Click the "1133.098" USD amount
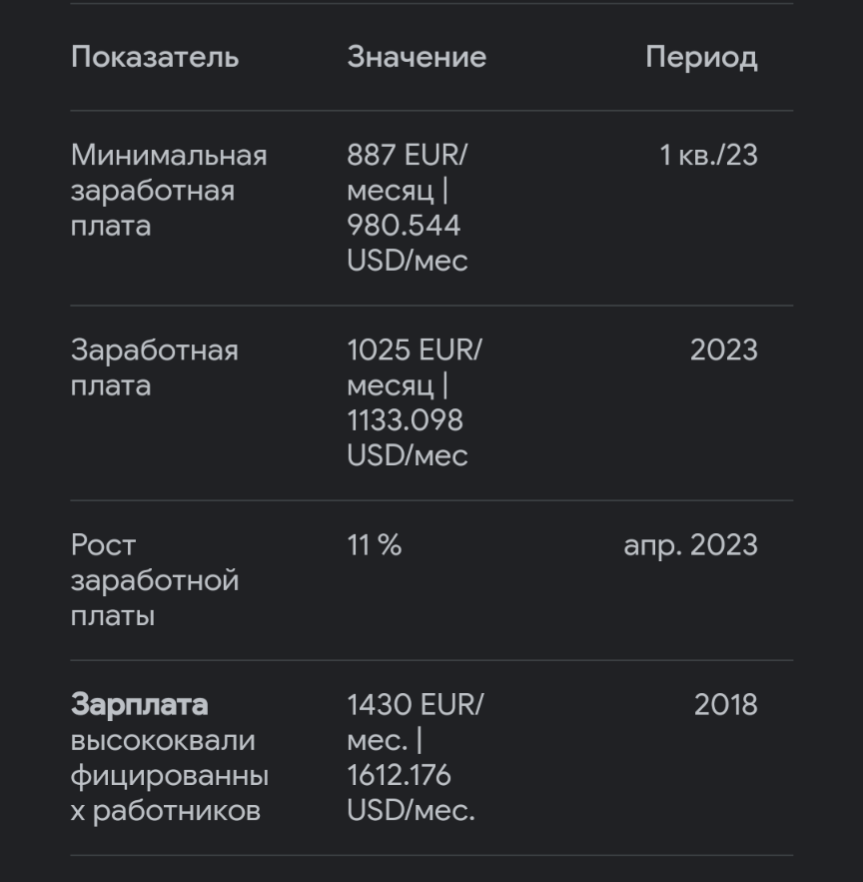Screen dimensions: 863x882 tap(405, 421)
